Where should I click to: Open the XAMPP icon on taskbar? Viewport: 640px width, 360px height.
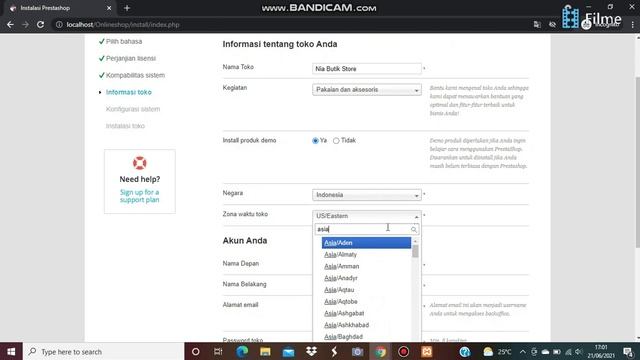click(427, 351)
